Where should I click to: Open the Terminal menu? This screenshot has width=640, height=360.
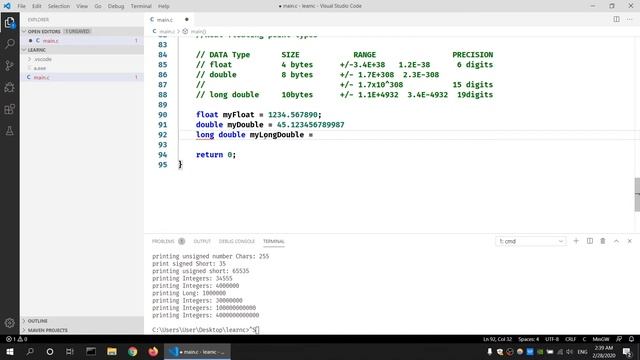[141, 6]
